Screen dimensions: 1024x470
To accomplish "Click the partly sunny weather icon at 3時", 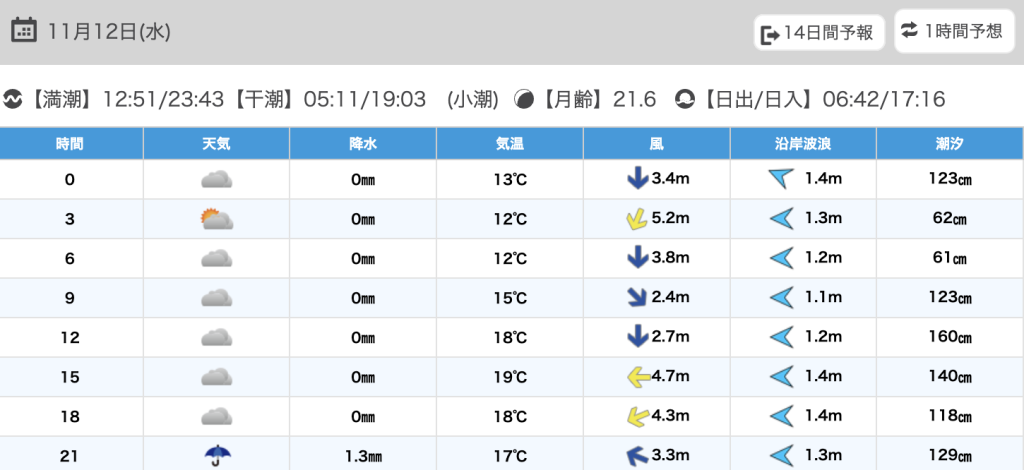I will pyautogui.click(x=216, y=219).
